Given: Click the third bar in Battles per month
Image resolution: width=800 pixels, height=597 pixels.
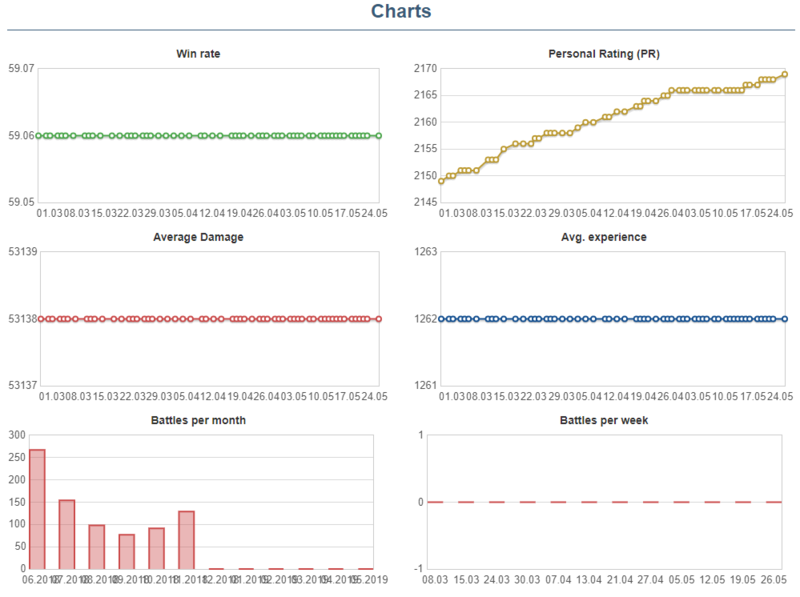Looking at the screenshot, I should (97, 547).
